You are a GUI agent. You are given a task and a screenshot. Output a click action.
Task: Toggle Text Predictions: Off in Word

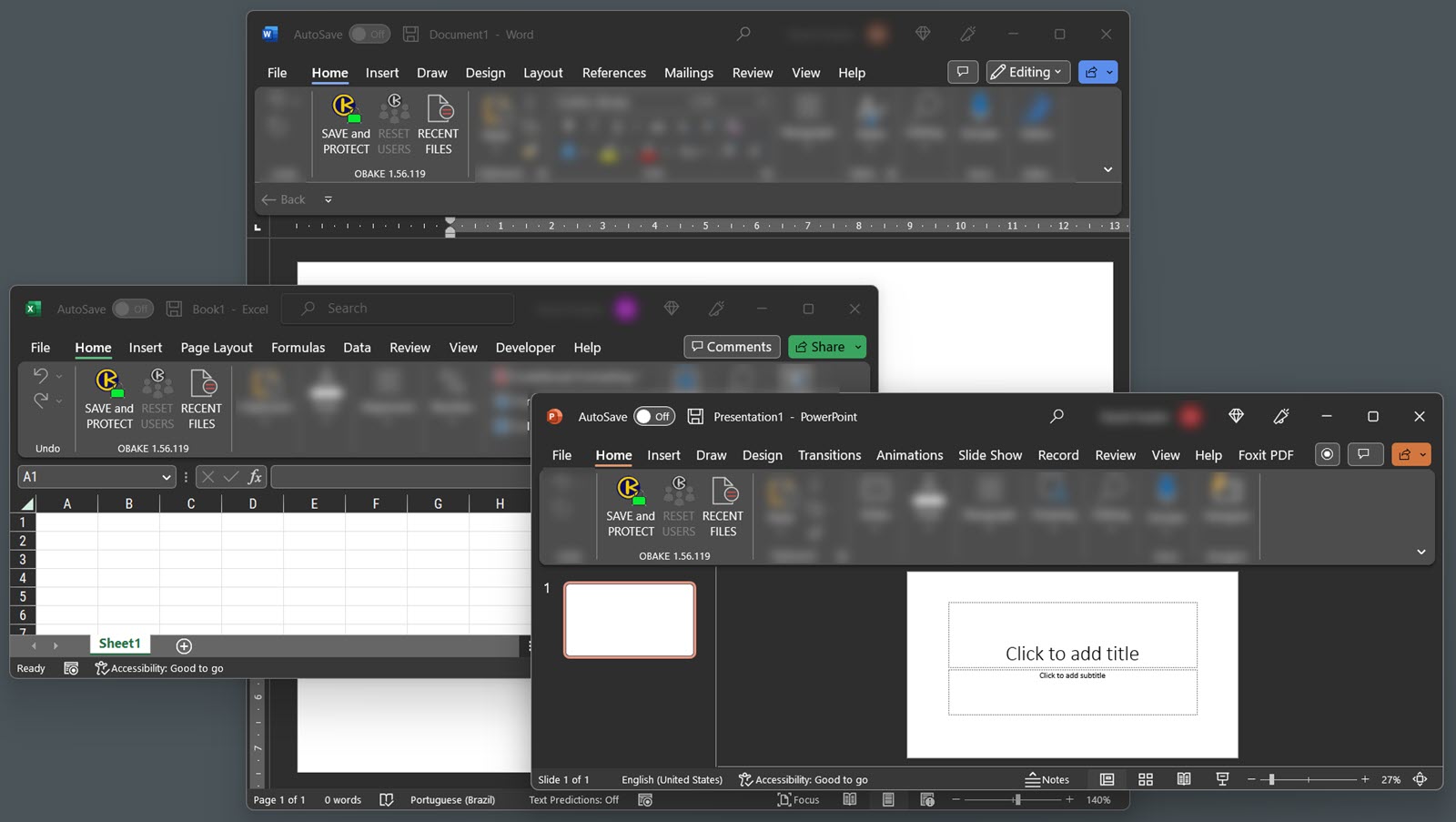coord(573,799)
